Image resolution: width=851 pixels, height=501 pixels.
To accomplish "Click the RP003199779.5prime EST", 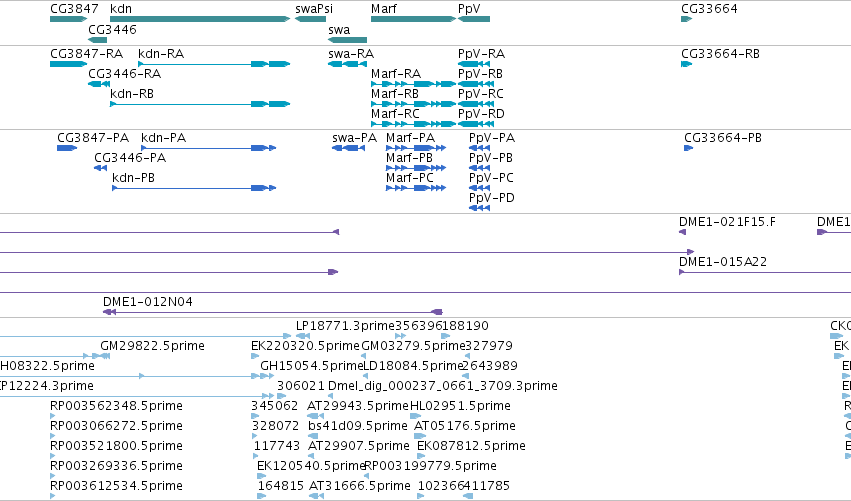I will 430,466.
